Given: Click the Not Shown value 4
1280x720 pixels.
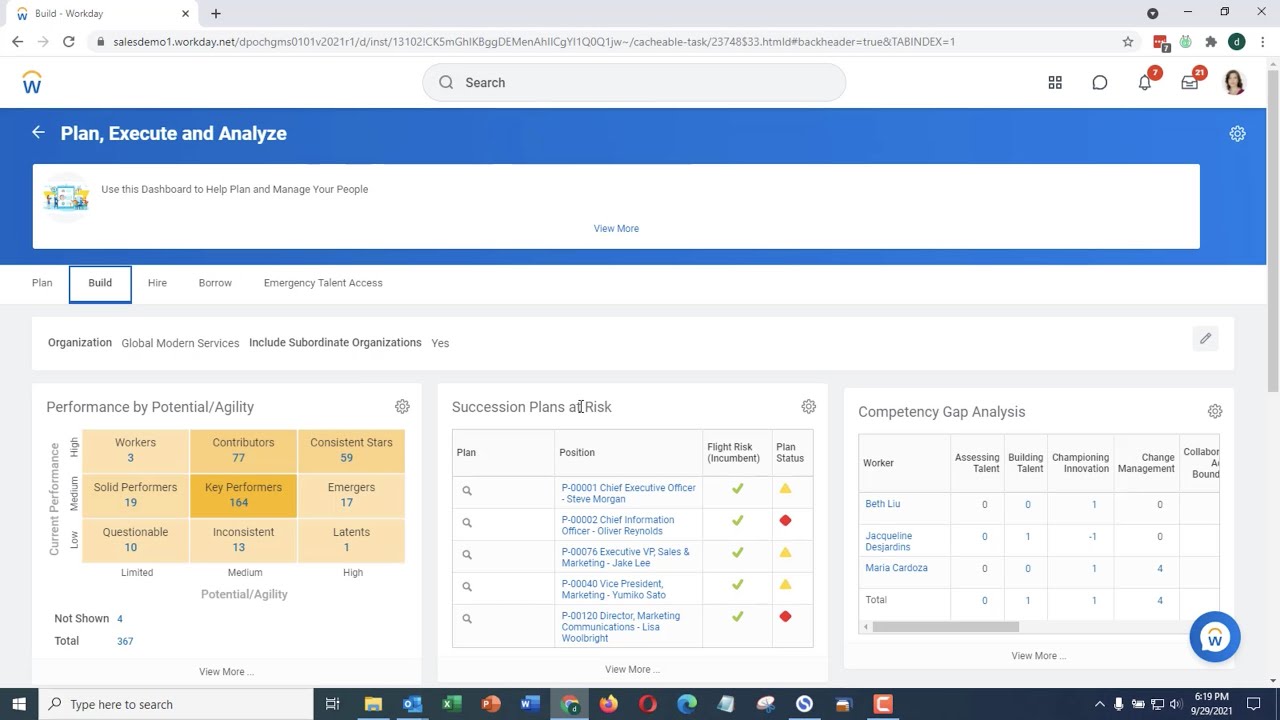Looking at the screenshot, I should [x=119, y=619].
